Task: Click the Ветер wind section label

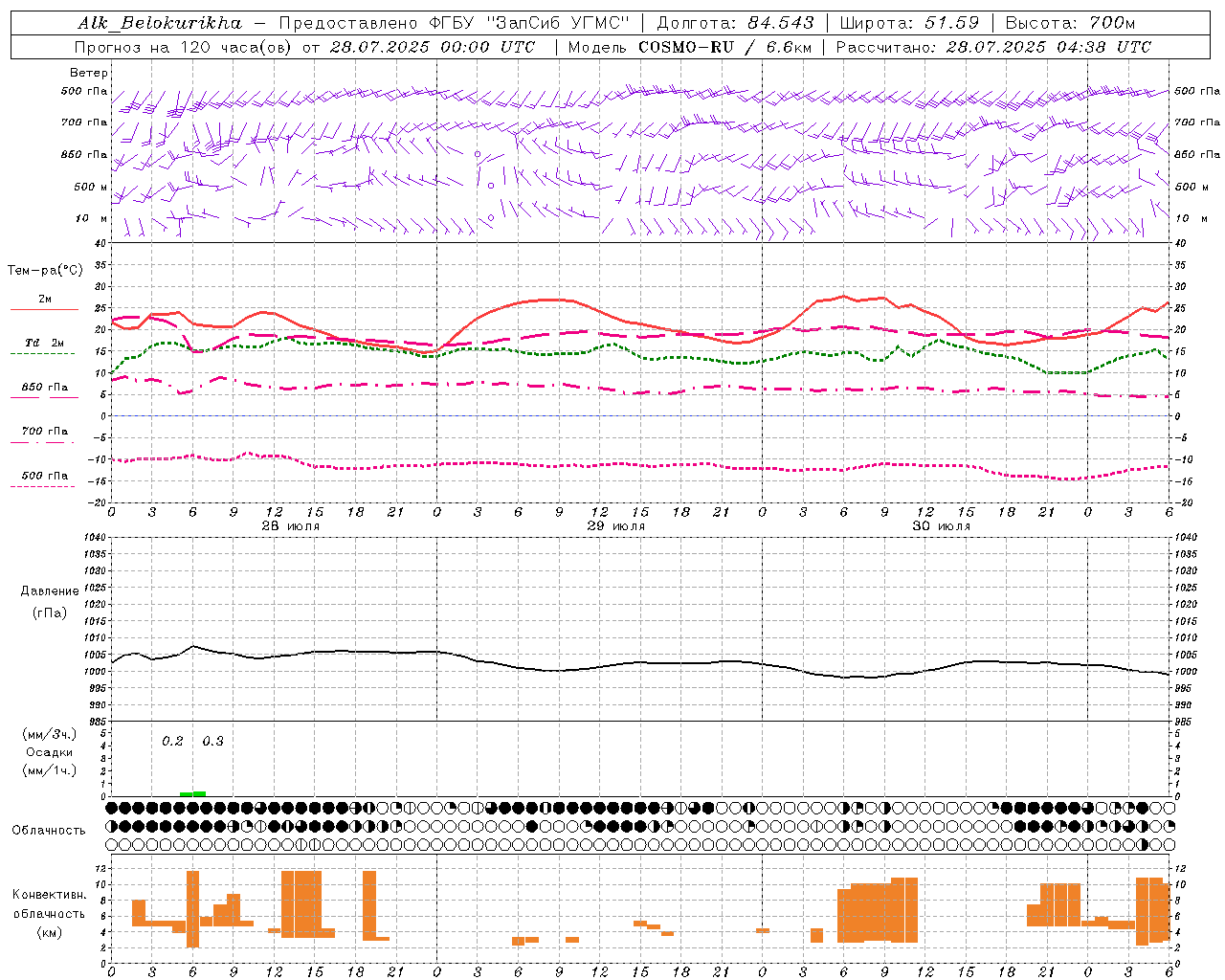Action: [x=89, y=73]
